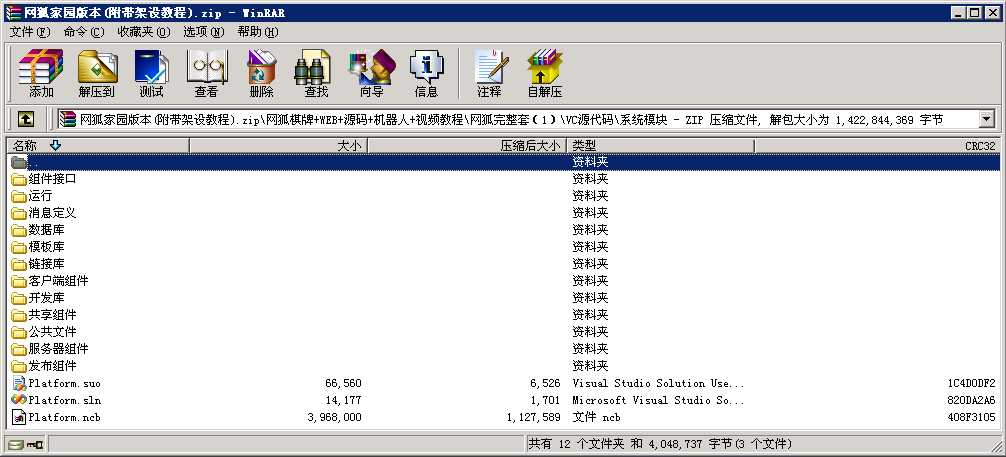Launch the 向导 (Wizard) tool
Image resolution: width=1006 pixels, height=457 pixels.
371,73
